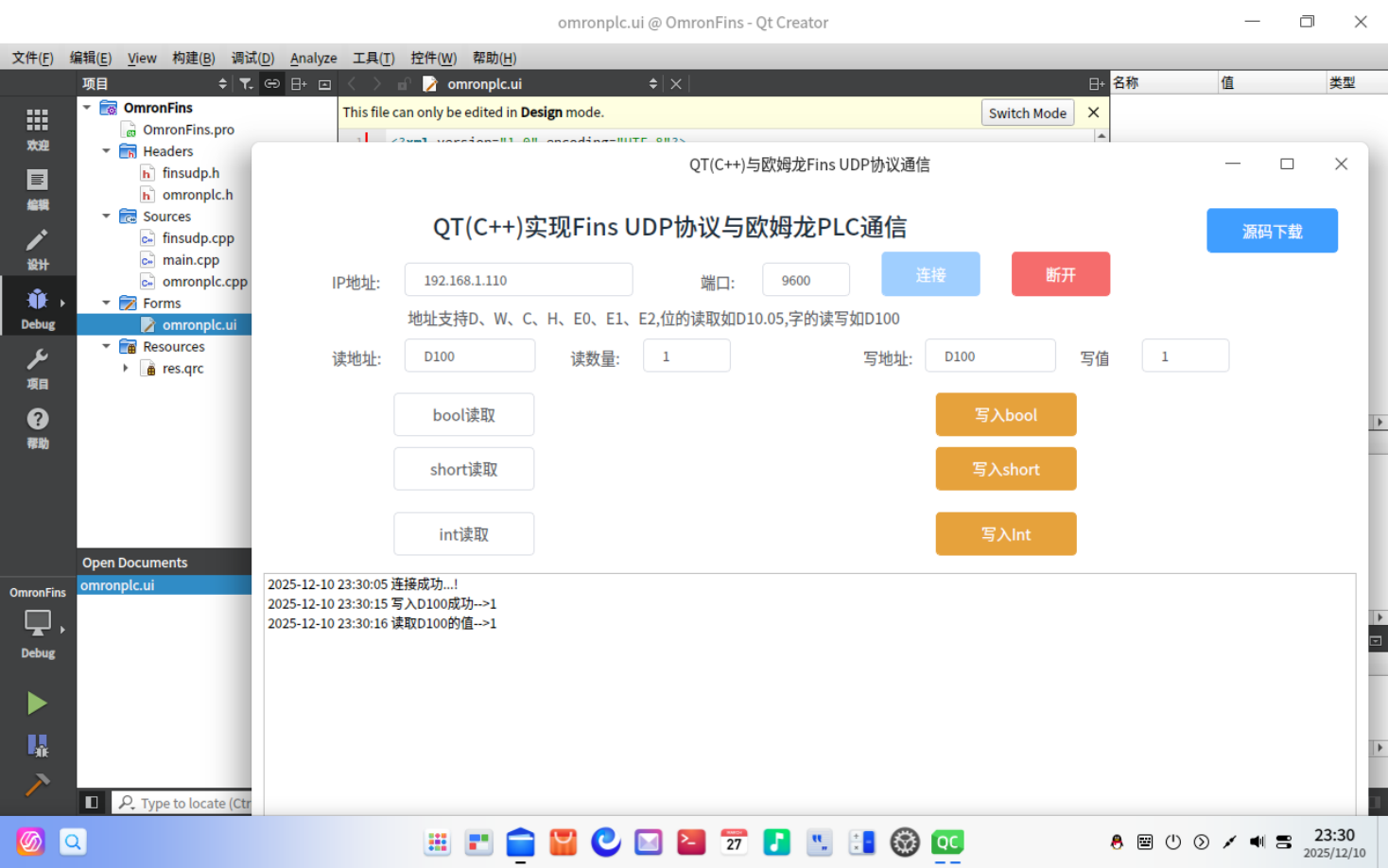Click the OmronFins kit selector monitor icon

(38, 623)
